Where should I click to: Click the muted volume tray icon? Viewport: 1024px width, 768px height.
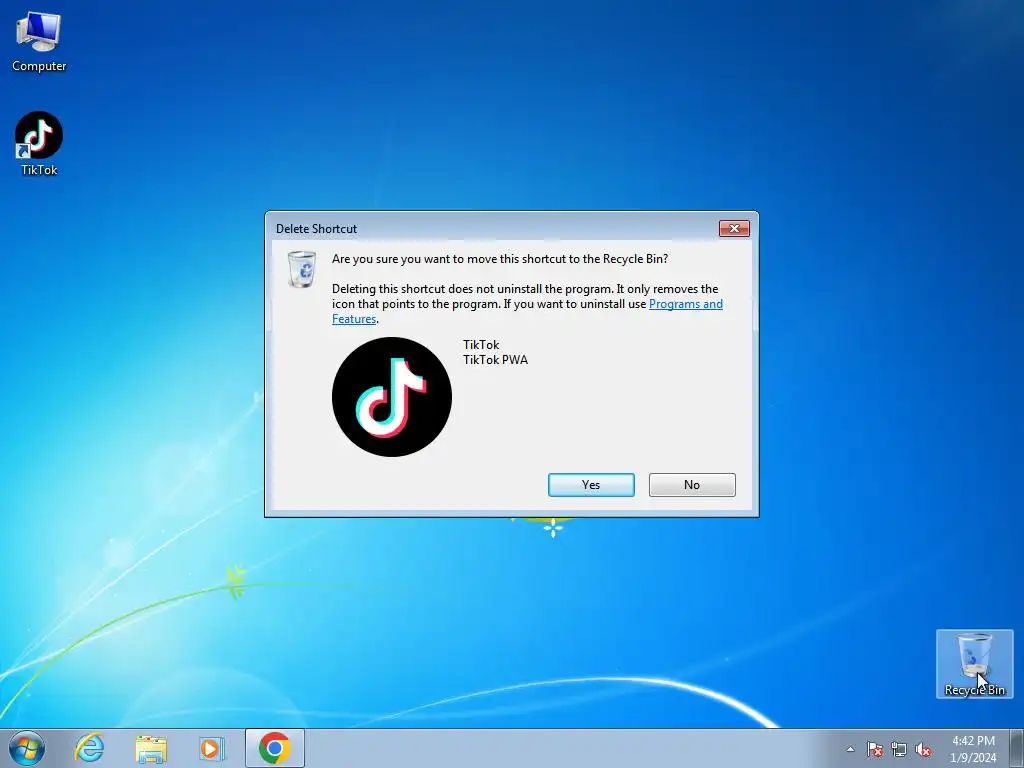tap(923, 749)
